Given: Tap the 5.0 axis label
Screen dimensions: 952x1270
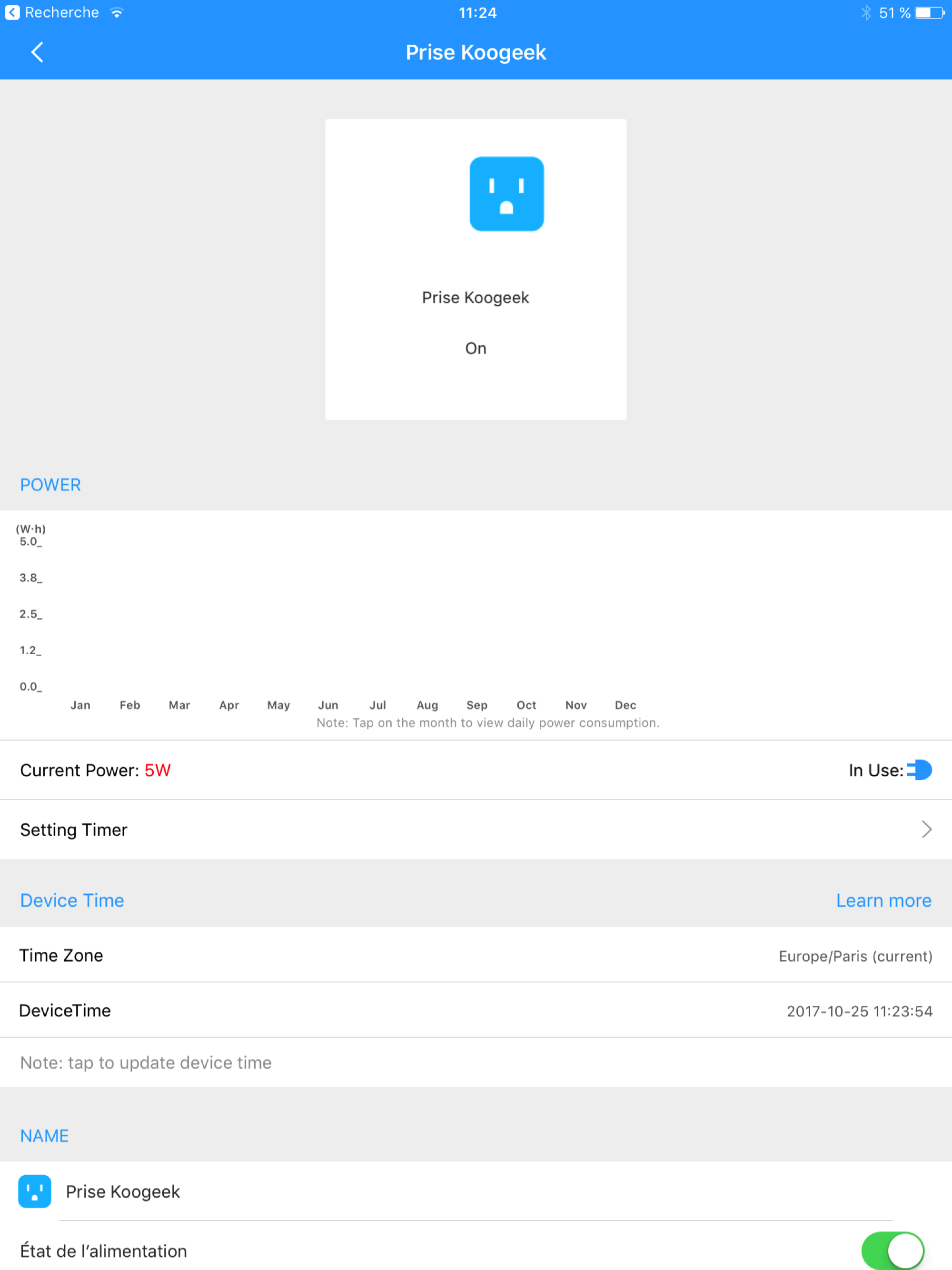Looking at the screenshot, I should (x=30, y=541).
